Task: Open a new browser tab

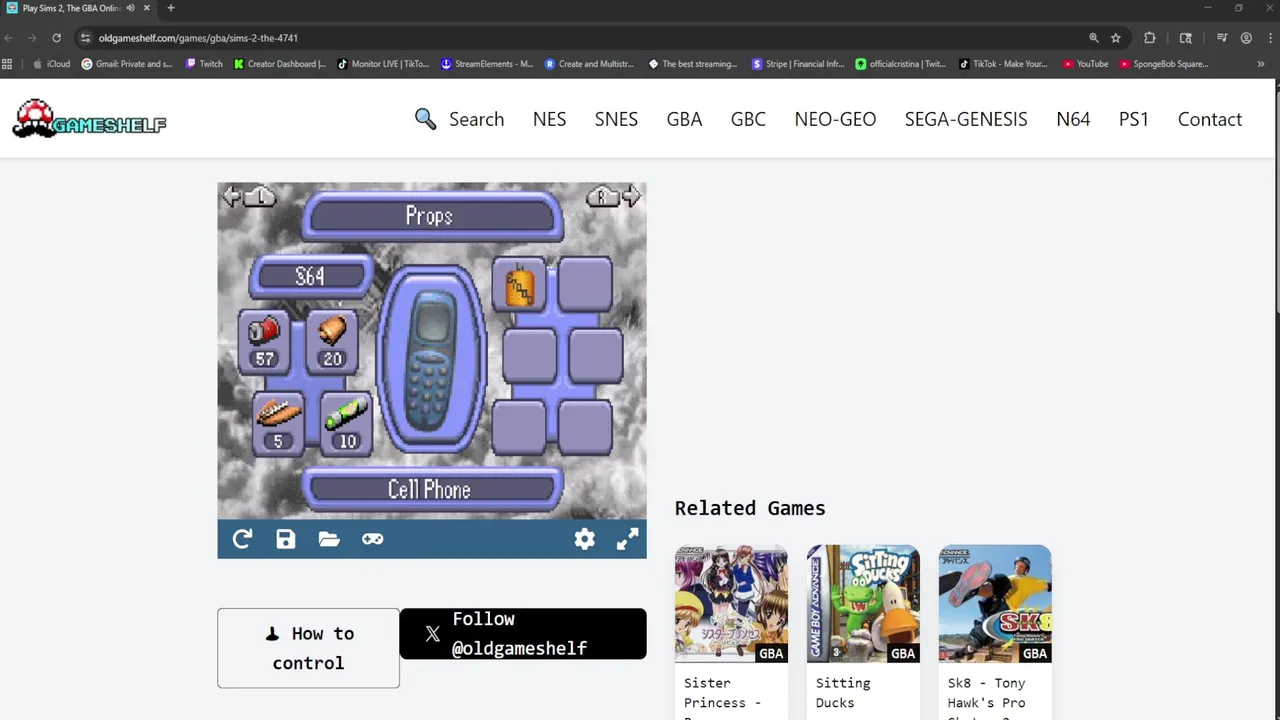Action: pos(170,8)
